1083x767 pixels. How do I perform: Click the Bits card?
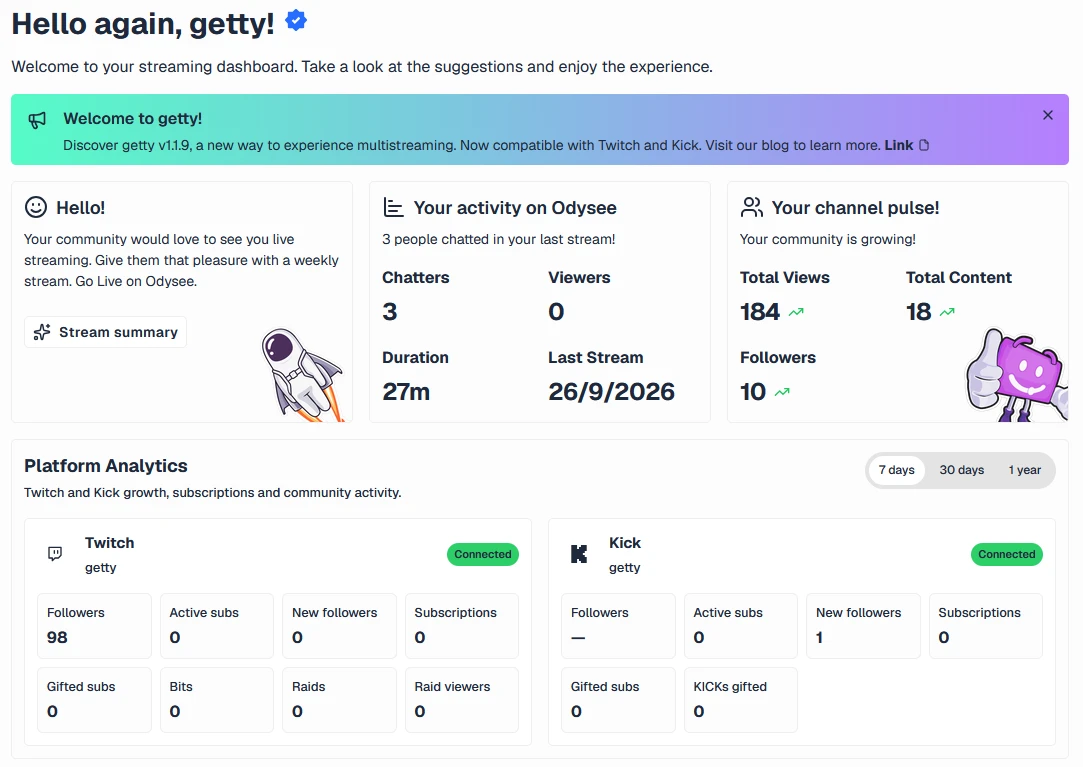217,700
